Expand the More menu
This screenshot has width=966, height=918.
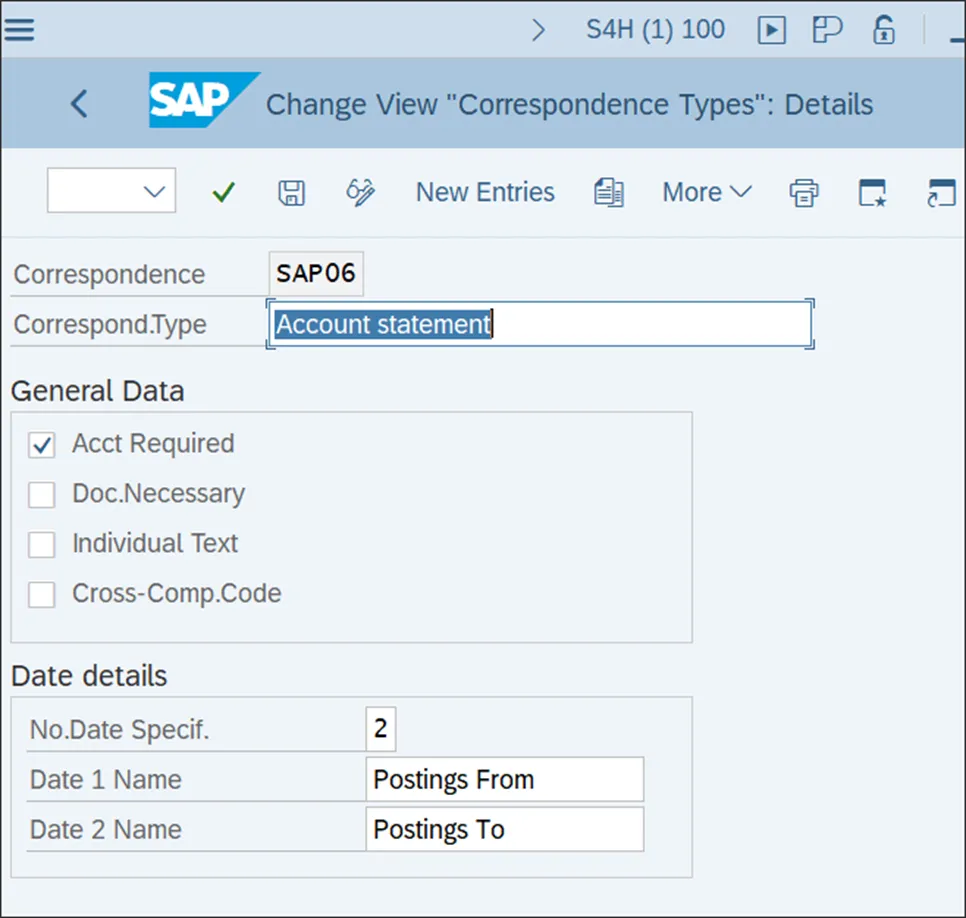click(x=706, y=192)
